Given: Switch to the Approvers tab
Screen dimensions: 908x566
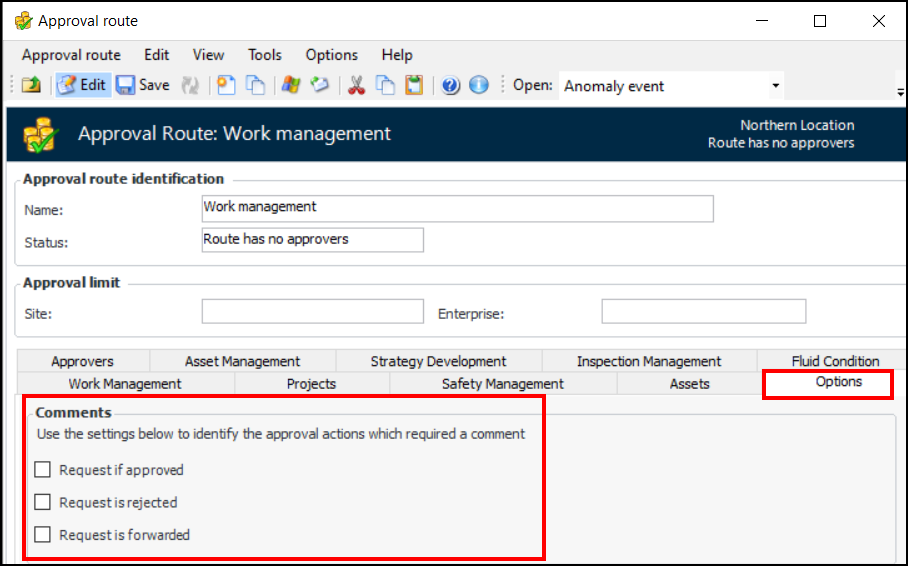Looking at the screenshot, I should click(x=82, y=361).
